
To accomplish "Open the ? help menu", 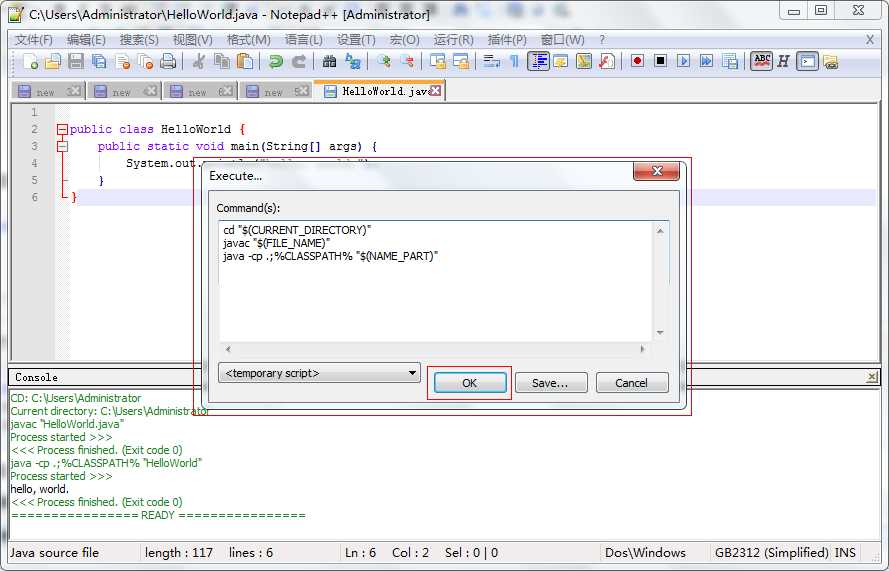I will [x=602, y=40].
